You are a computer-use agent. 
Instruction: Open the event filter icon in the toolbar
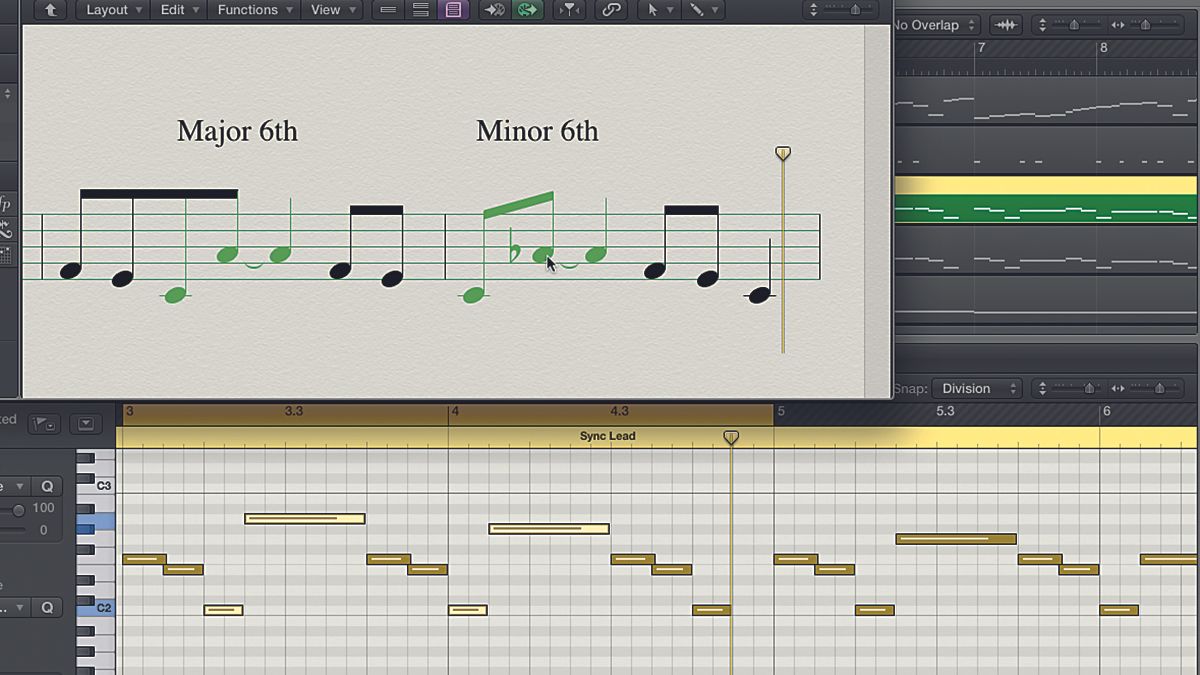coord(569,10)
